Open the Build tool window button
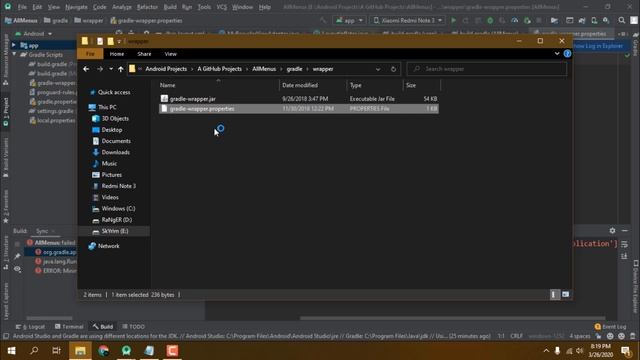The image size is (640, 360). tap(103, 327)
